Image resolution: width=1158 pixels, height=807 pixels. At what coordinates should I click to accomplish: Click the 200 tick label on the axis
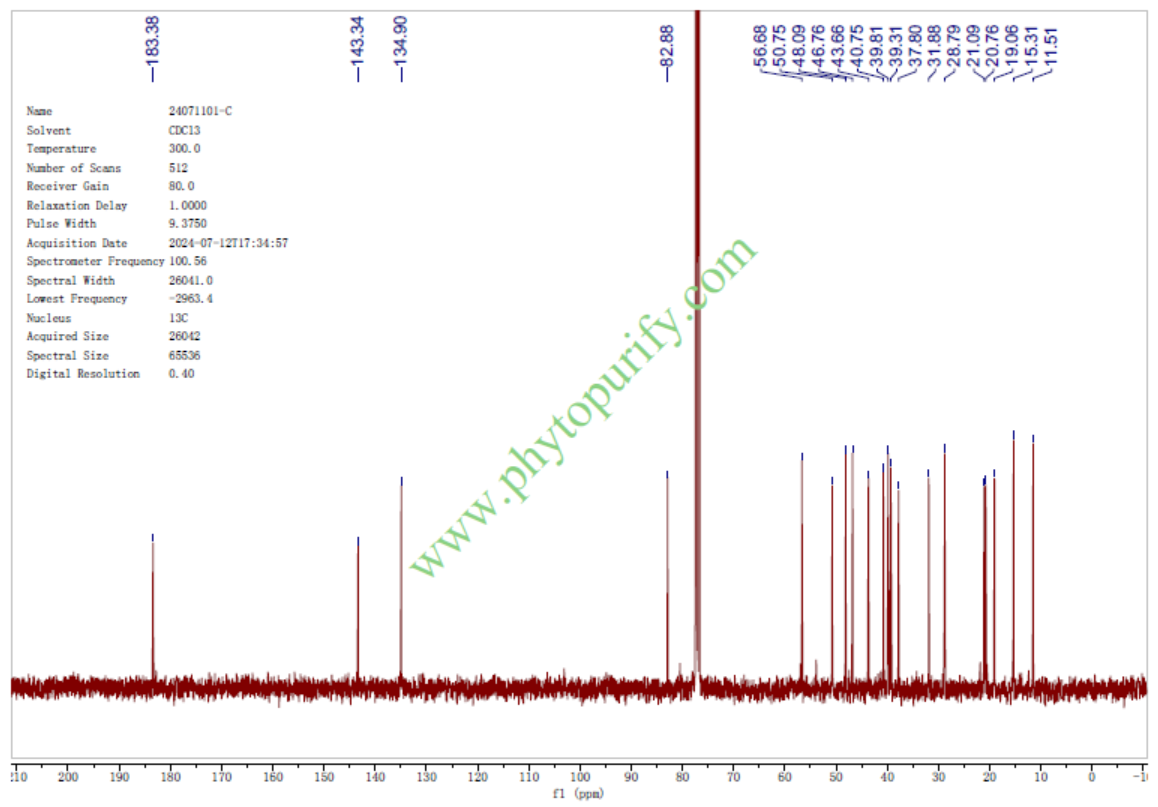[68, 776]
